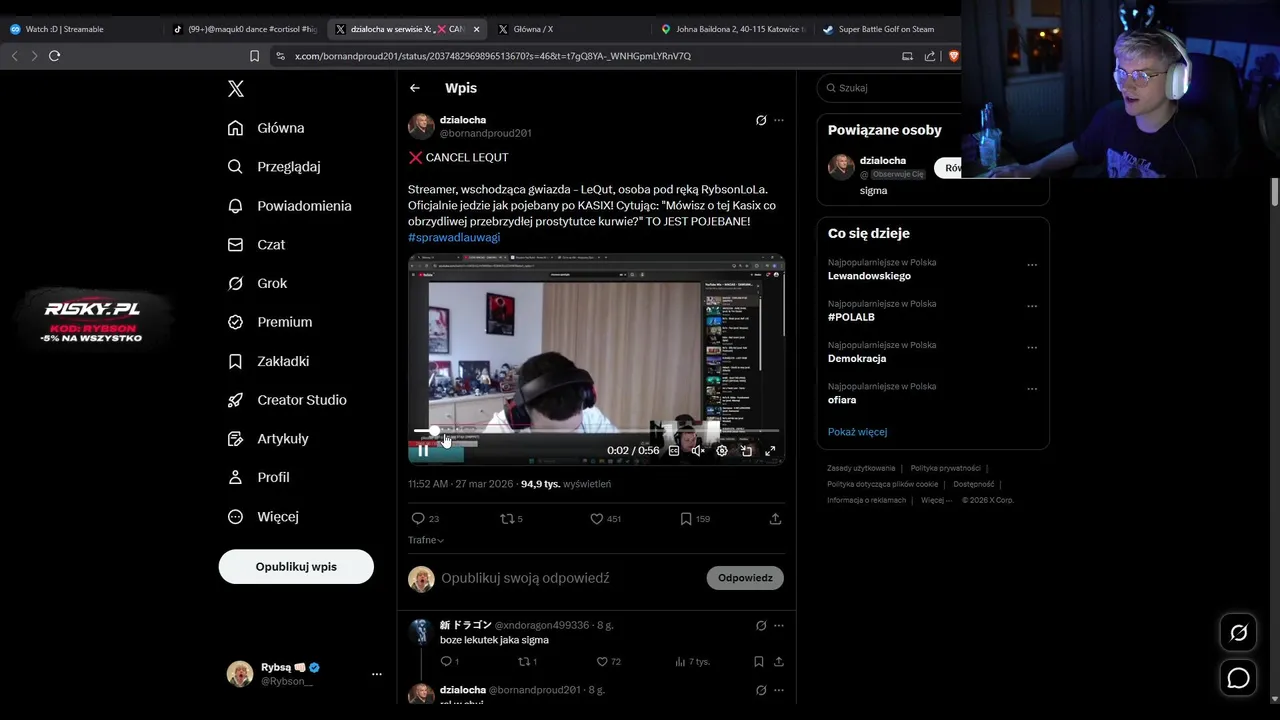Unmute the video
Viewport: 1280px width, 720px height.
[698, 451]
